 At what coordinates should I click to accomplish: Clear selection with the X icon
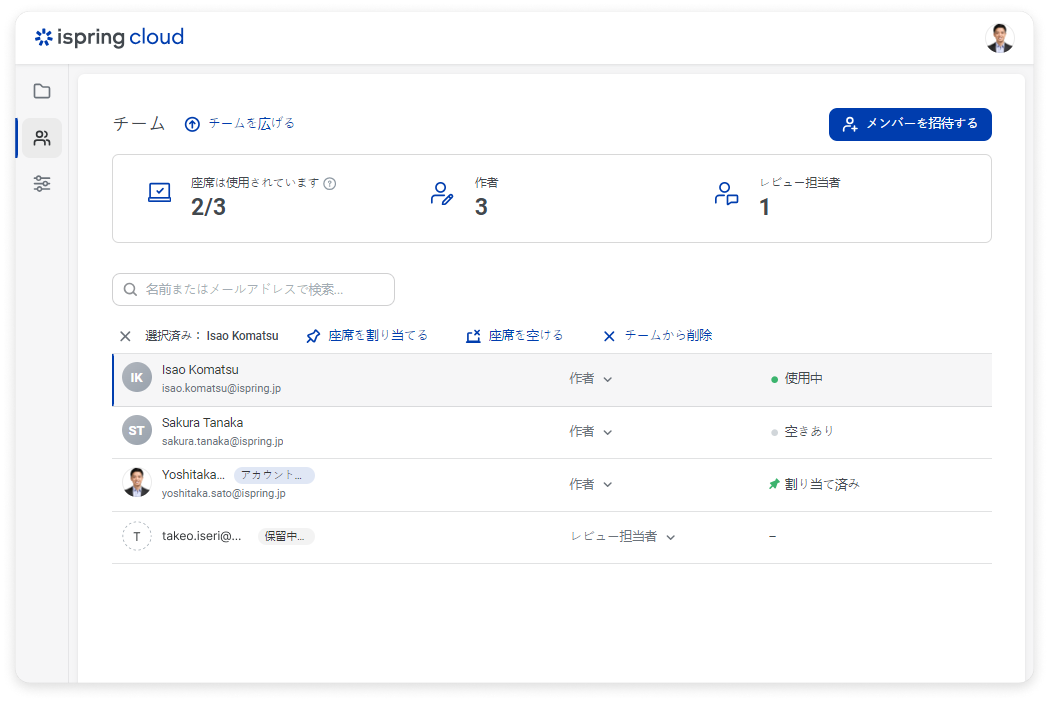tap(125, 336)
